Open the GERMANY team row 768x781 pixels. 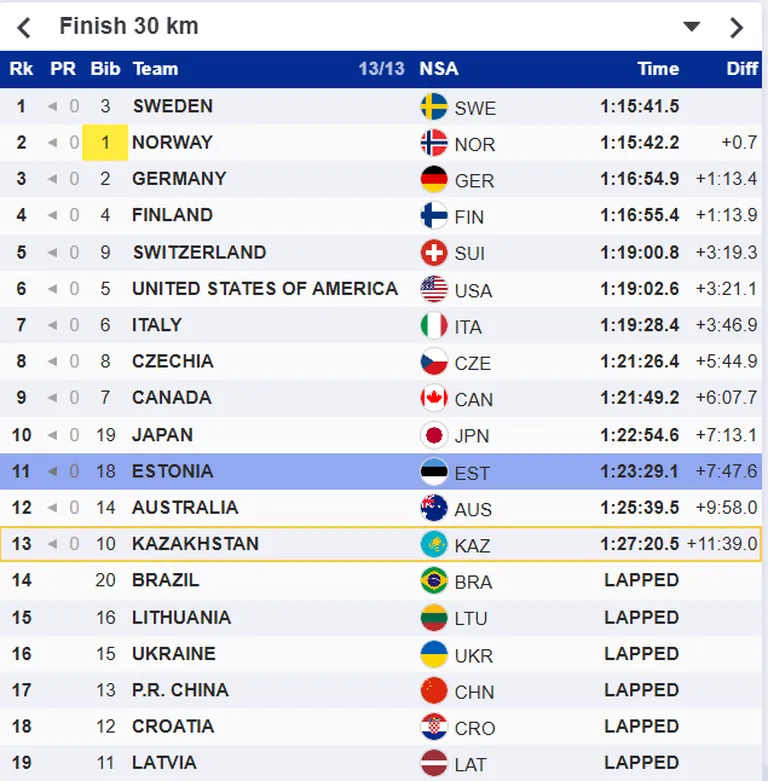coord(381,179)
